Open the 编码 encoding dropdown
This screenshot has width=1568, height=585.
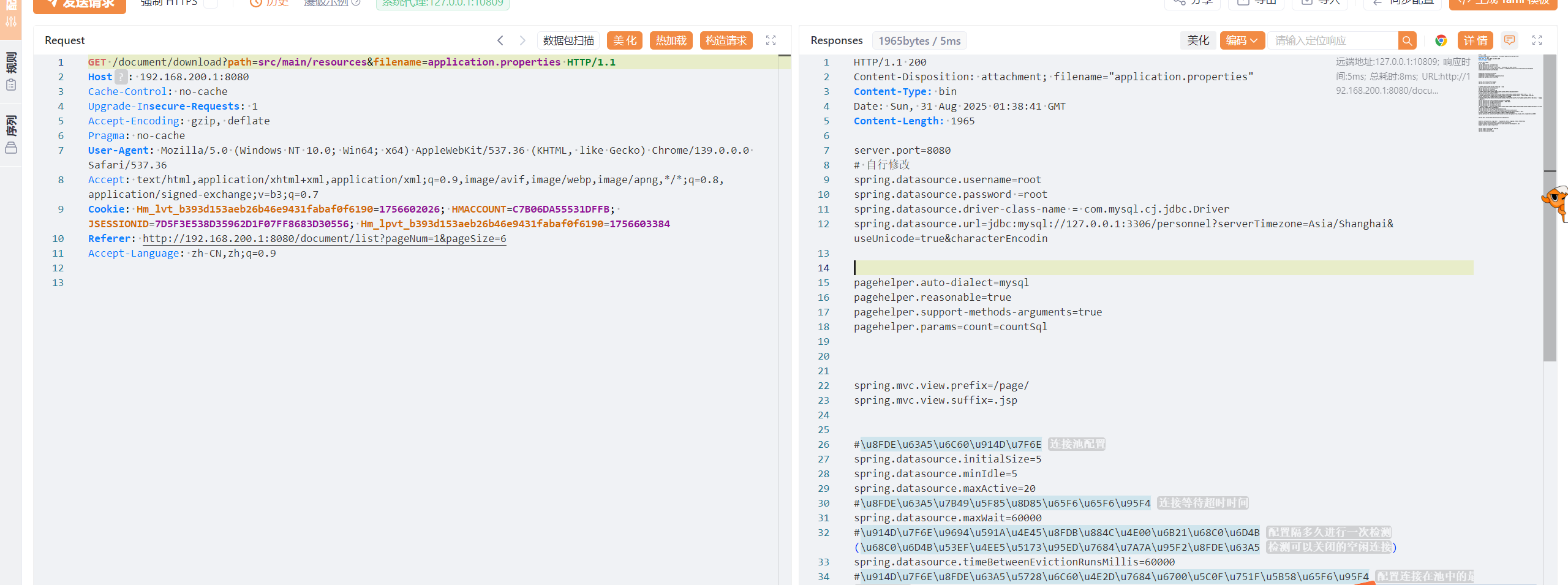tap(1242, 40)
